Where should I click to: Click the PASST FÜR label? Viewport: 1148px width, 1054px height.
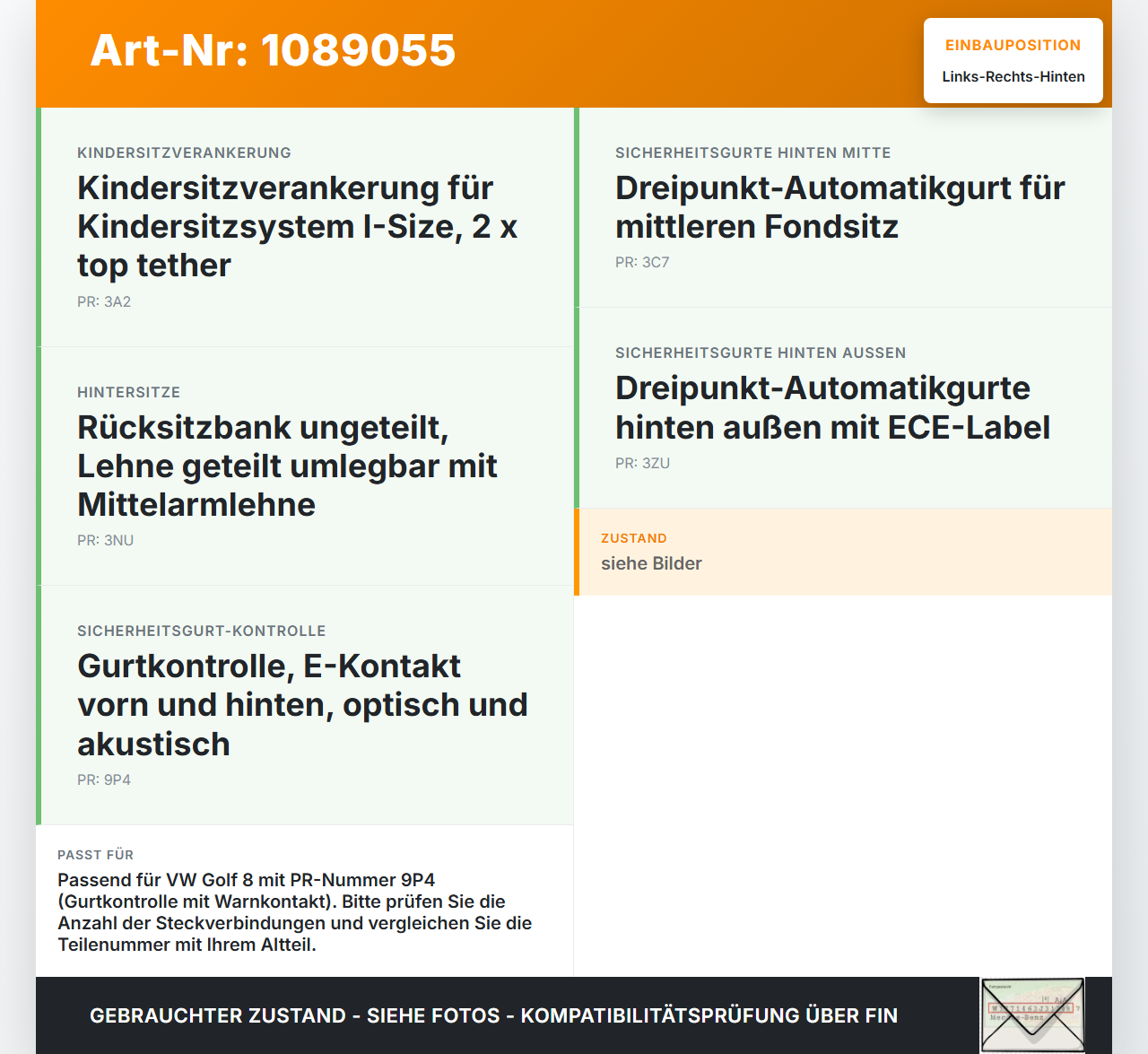coord(95,855)
